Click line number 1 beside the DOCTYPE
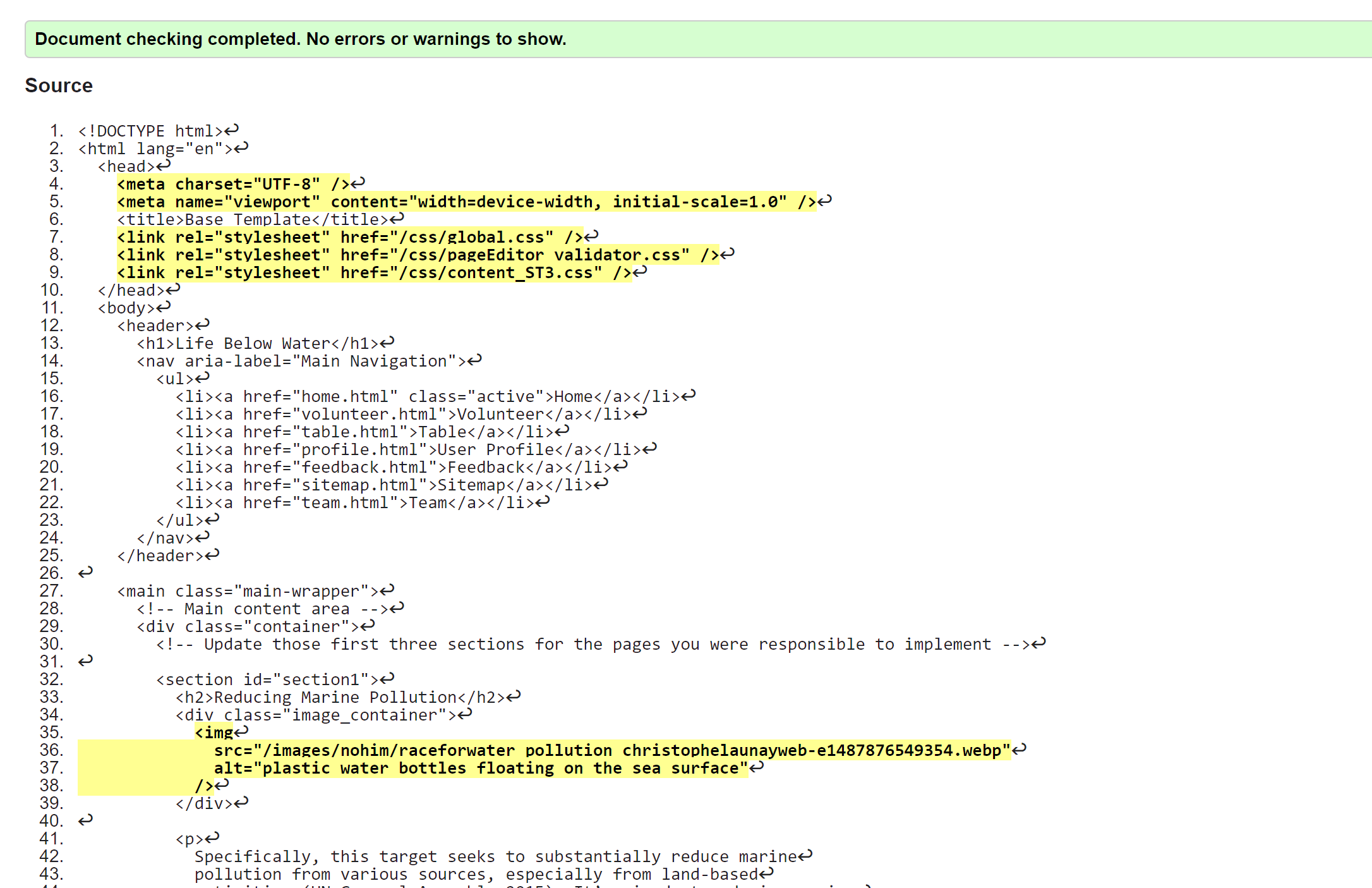The height and width of the screenshot is (888, 1372). tap(56, 130)
